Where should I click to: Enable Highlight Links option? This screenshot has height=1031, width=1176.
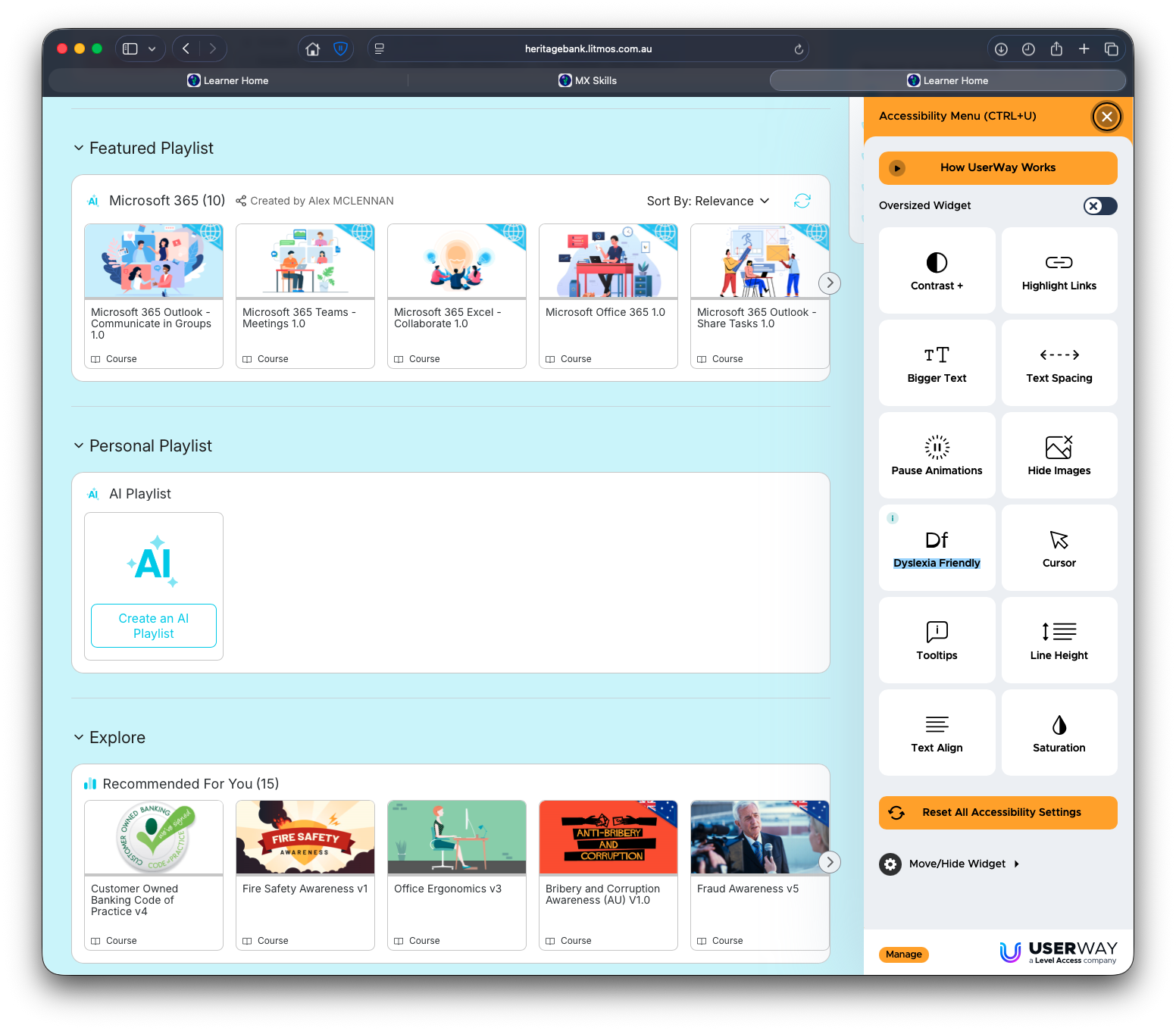(1059, 270)
